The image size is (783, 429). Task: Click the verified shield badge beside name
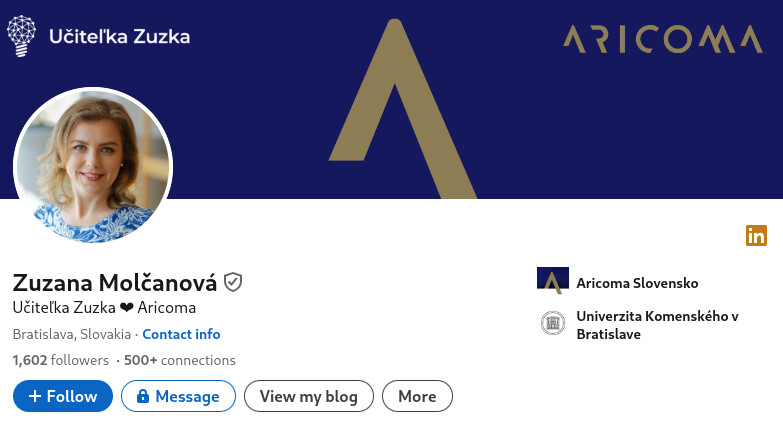(233, 282)
